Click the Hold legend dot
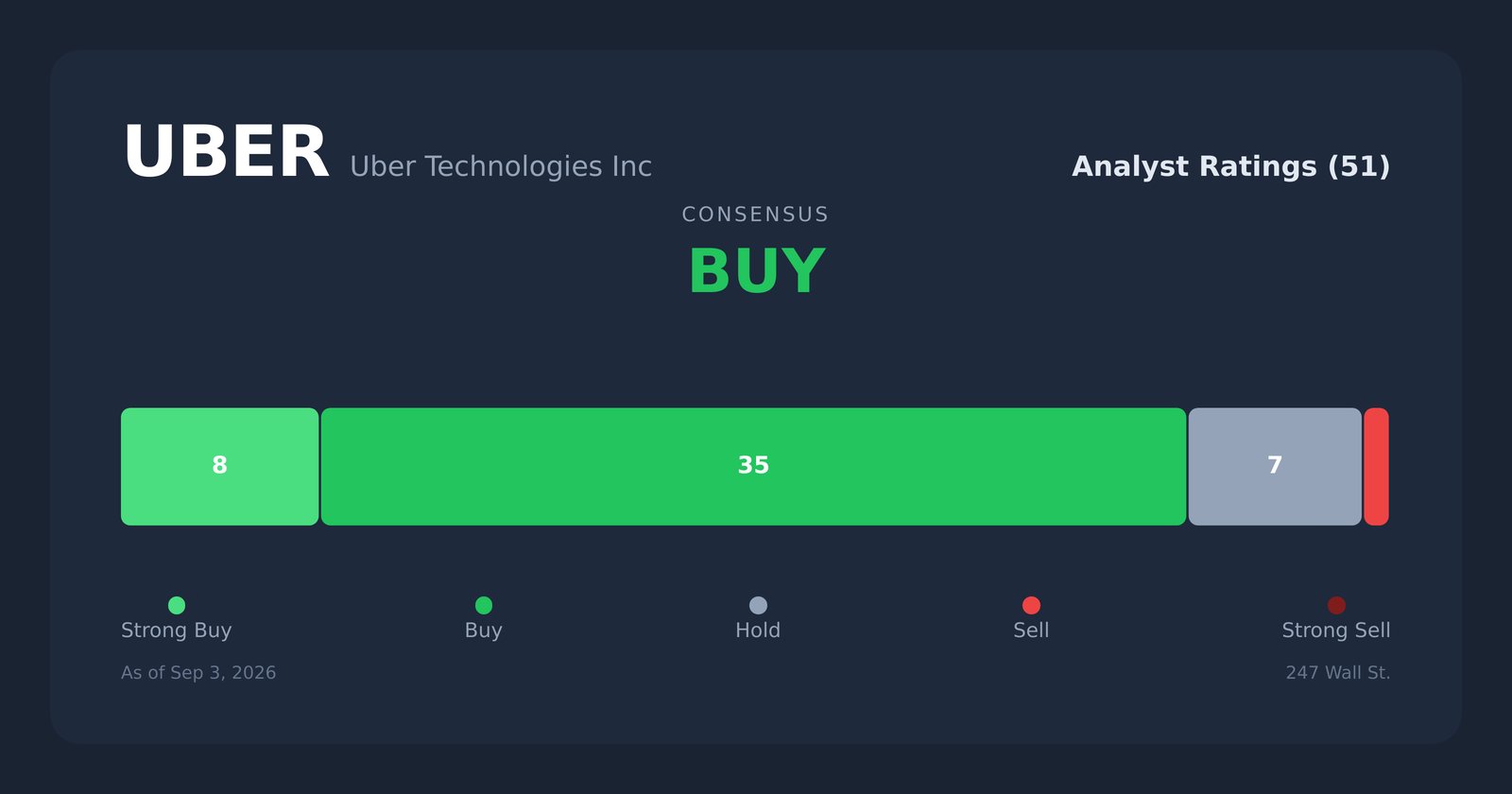The width and height of the screenshot is (1512, 794). click(x=758, y=605)
